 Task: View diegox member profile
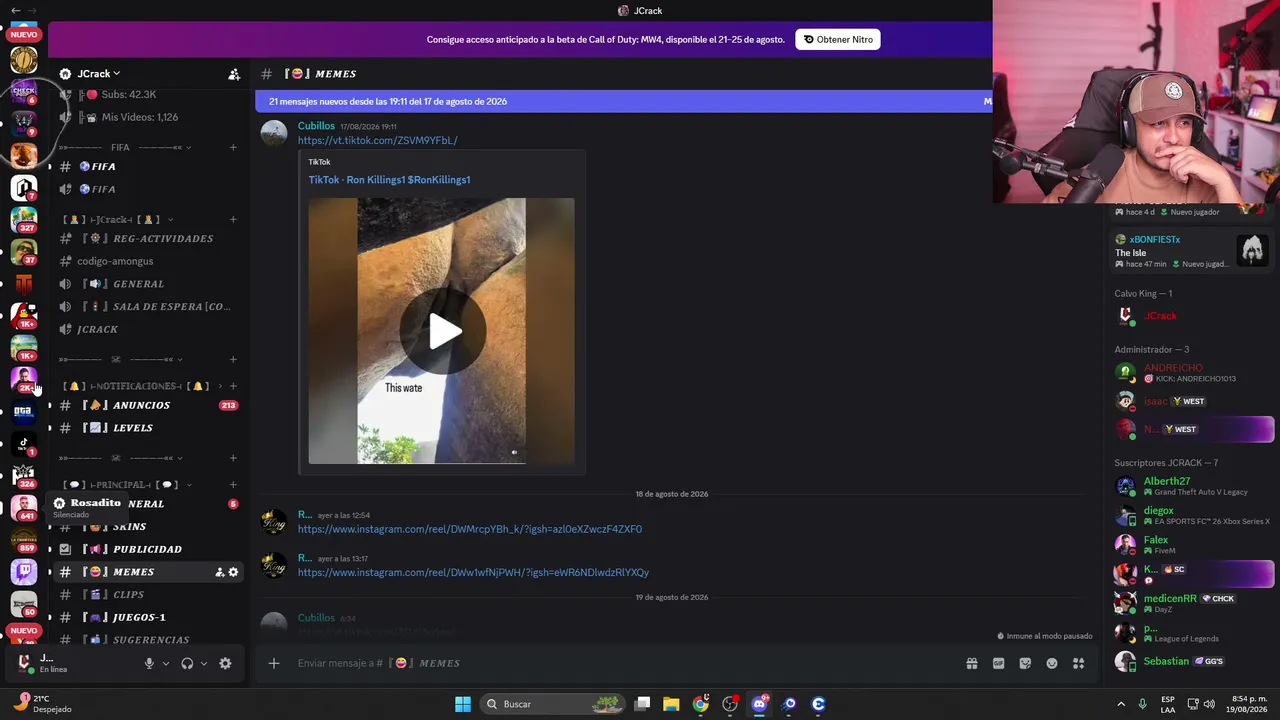[x=1194, y=516]
